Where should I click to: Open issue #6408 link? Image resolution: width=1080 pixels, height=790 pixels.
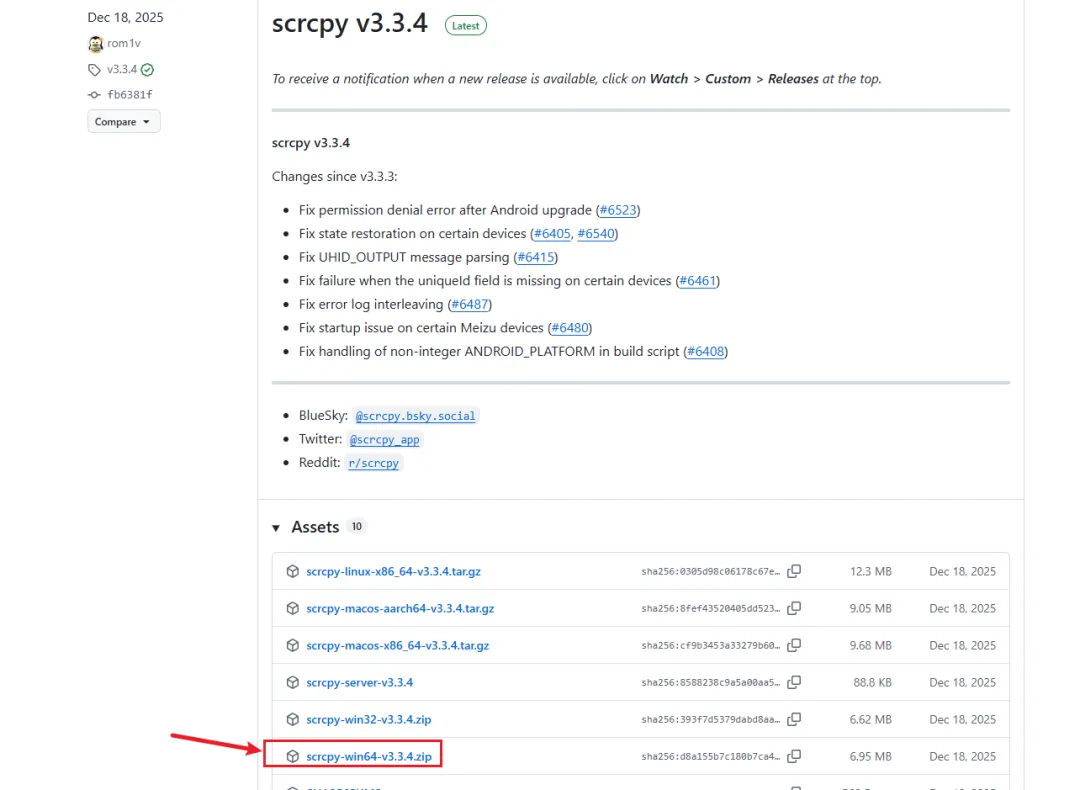(705, 351)
